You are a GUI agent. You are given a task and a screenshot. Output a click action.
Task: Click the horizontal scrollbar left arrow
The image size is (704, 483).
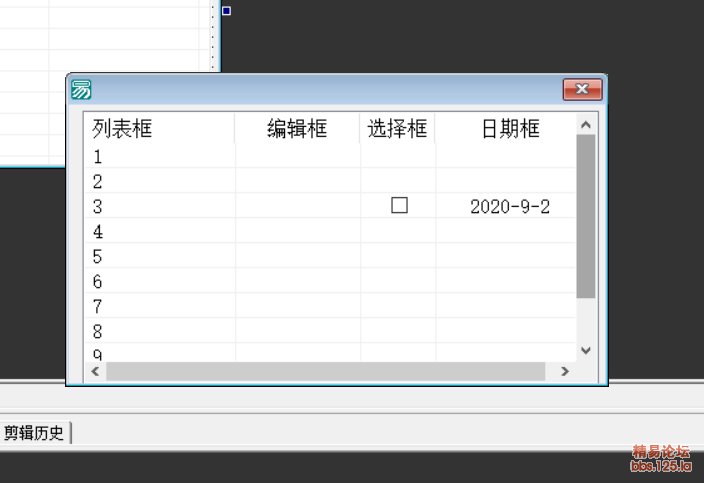(95, 371)
